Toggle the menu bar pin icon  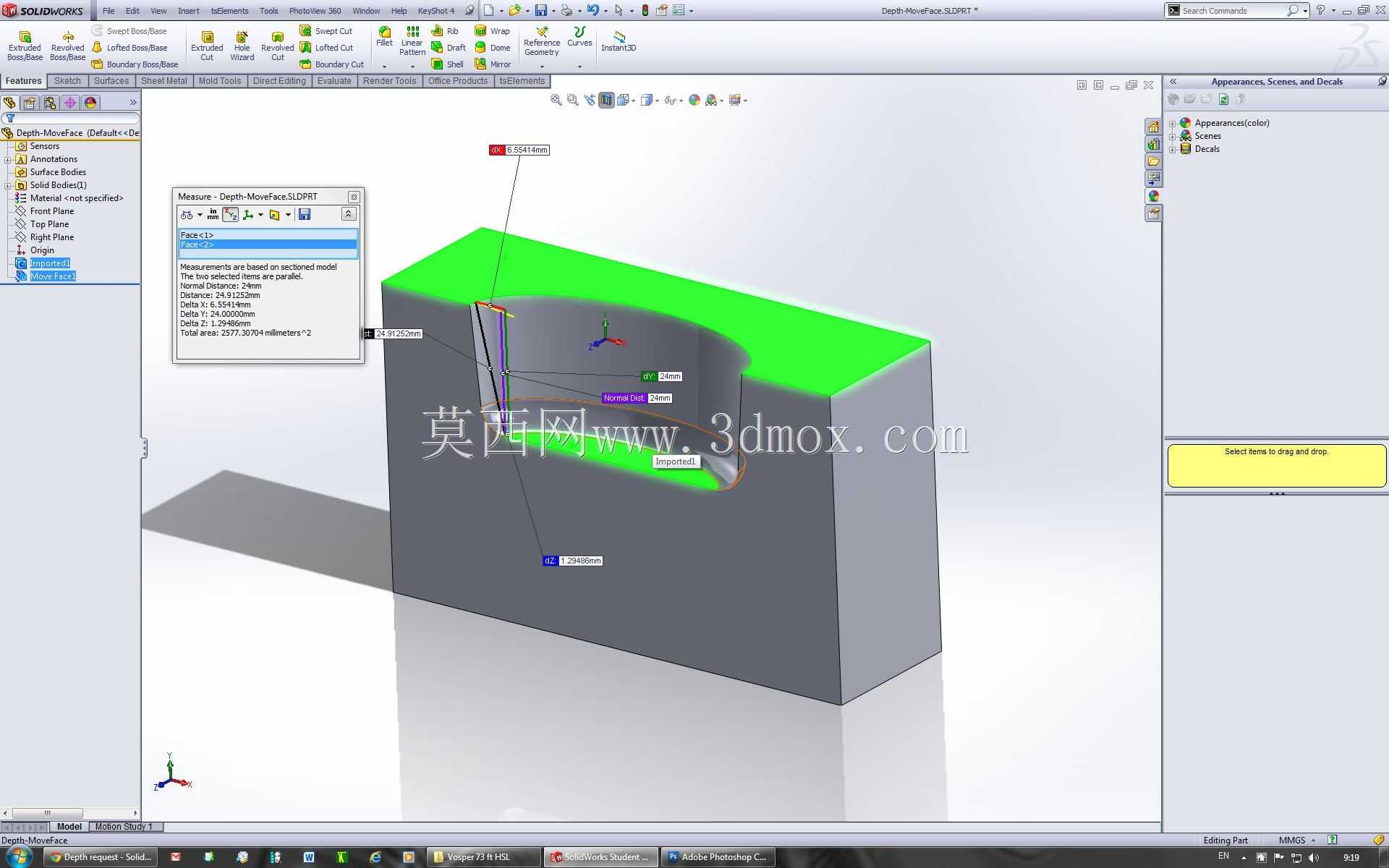470,11
